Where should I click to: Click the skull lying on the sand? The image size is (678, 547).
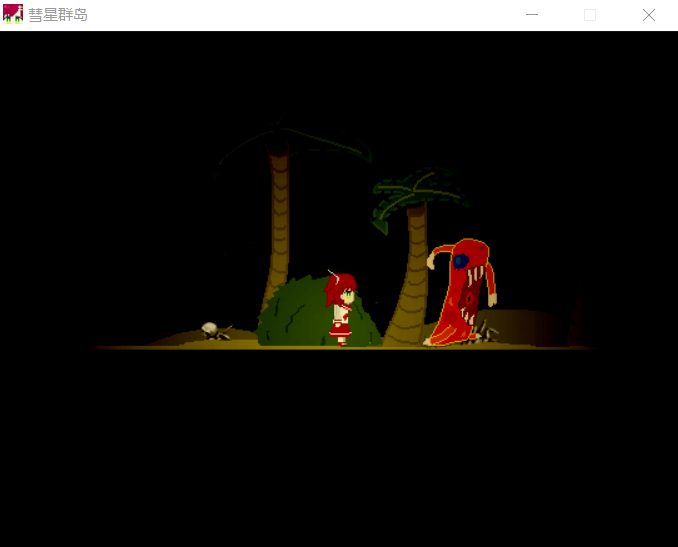[211, 330]
